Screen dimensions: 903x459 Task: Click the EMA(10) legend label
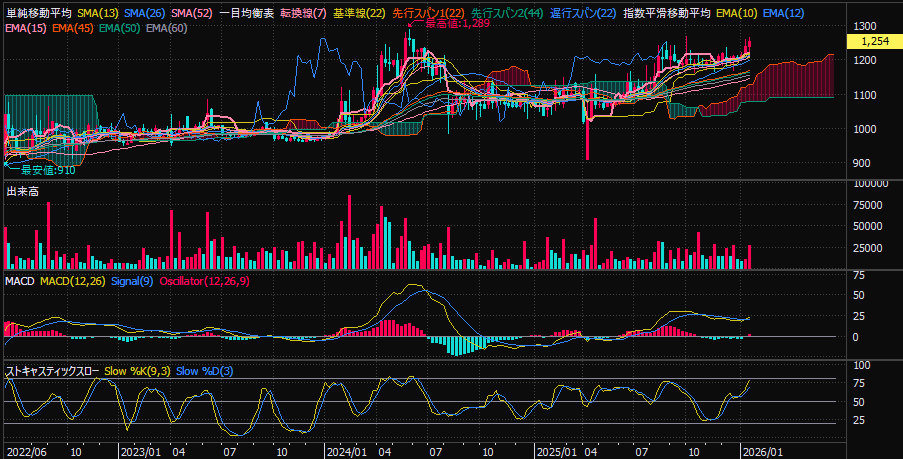tap(737, 13)
